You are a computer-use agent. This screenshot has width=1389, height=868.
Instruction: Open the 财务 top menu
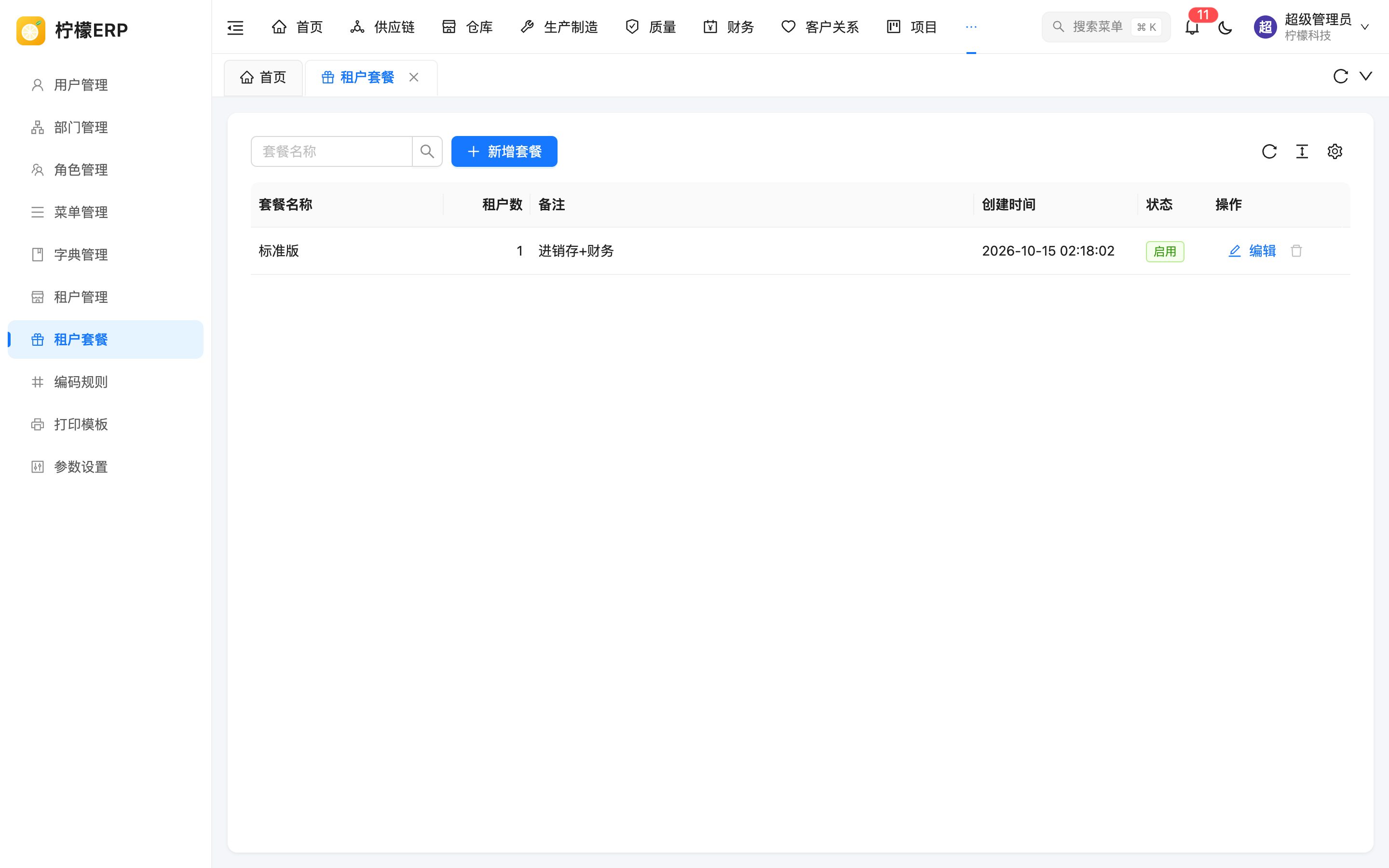click(728, 27)
